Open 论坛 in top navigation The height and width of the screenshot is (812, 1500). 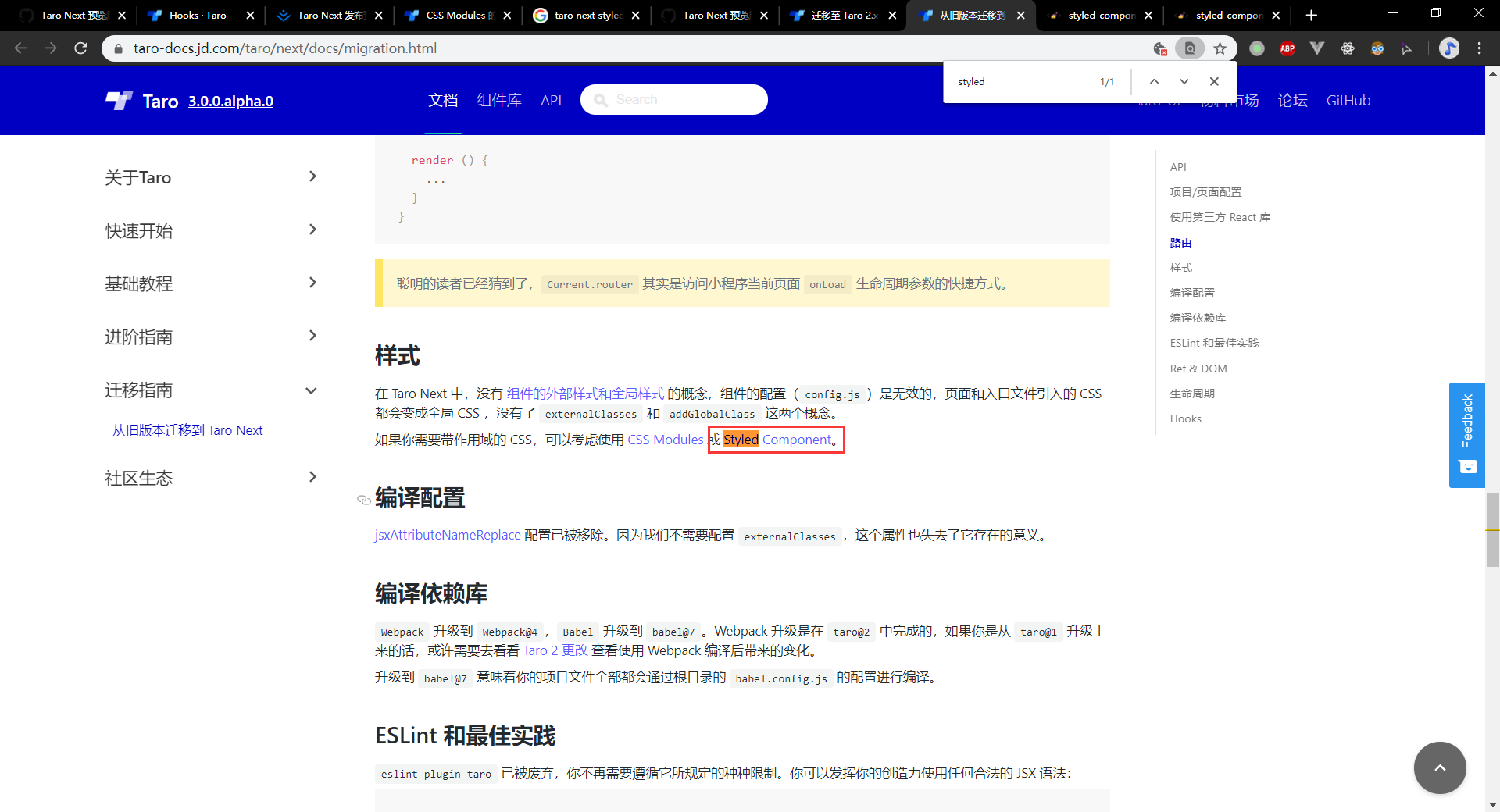[1292, 100]
